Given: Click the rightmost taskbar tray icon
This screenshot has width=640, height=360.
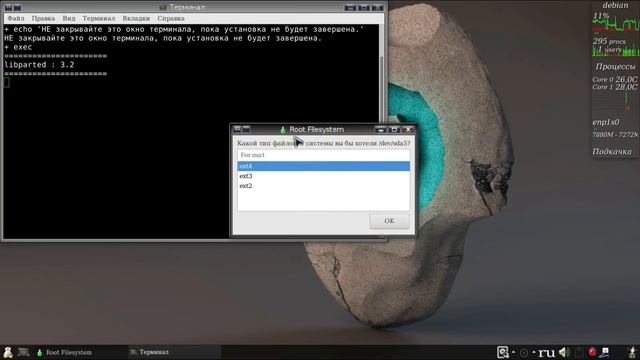Looking at the screenshot, I should tap(632, 352).
